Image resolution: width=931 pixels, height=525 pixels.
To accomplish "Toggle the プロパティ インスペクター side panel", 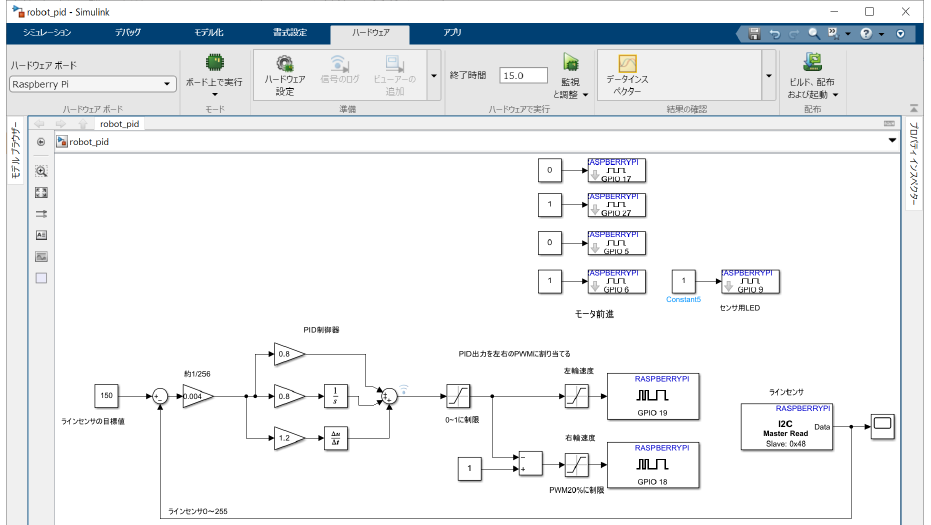I will (x=913, y=165).
